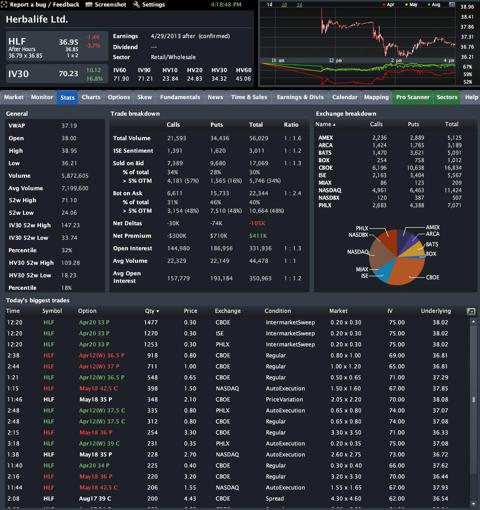Select the 2d chart range

(x=284, y=5)
